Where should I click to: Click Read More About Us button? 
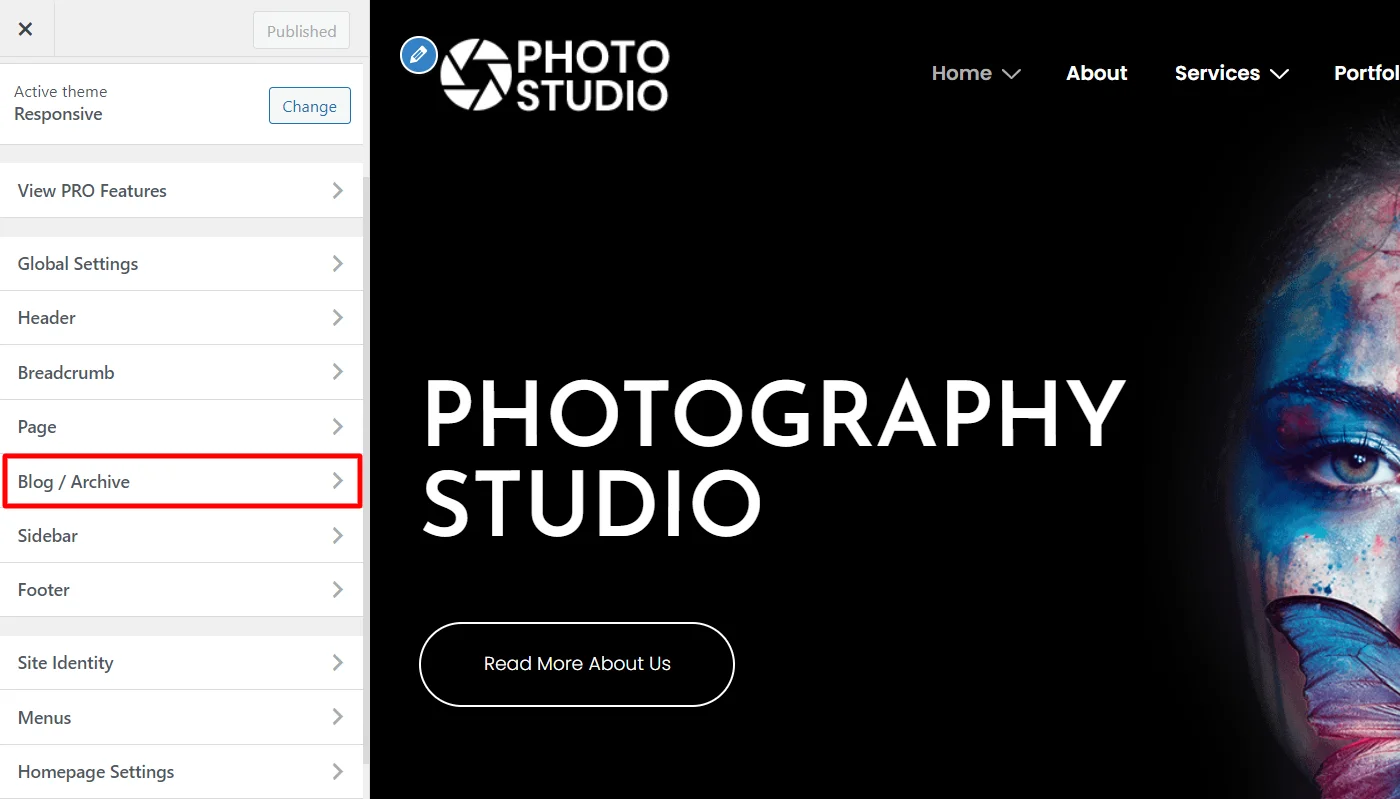tap(577, 664)
